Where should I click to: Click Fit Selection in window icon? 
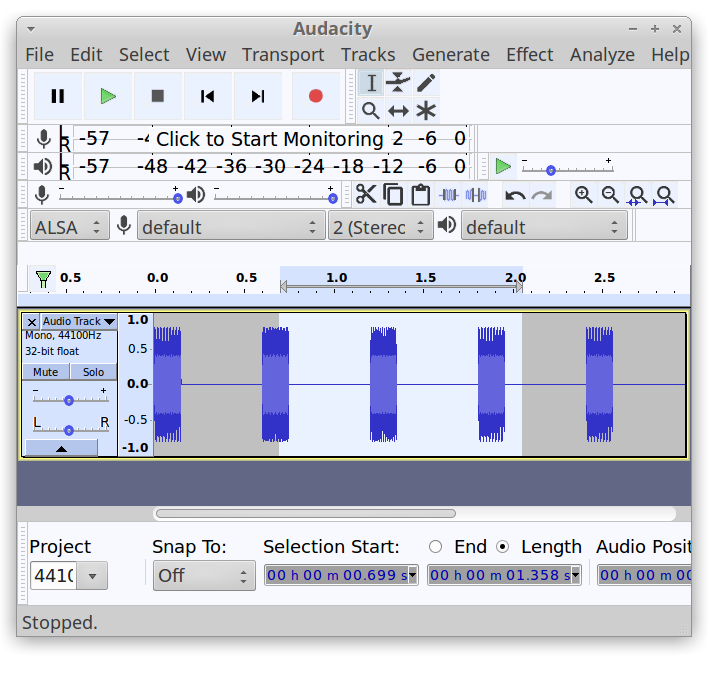tap(638, 195)
